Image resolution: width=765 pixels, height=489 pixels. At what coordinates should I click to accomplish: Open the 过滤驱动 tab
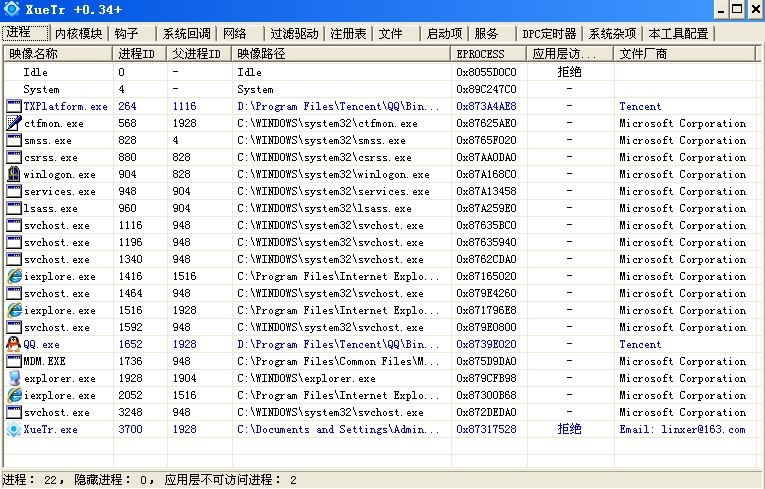pyautogui.click(x=294, y=34)
